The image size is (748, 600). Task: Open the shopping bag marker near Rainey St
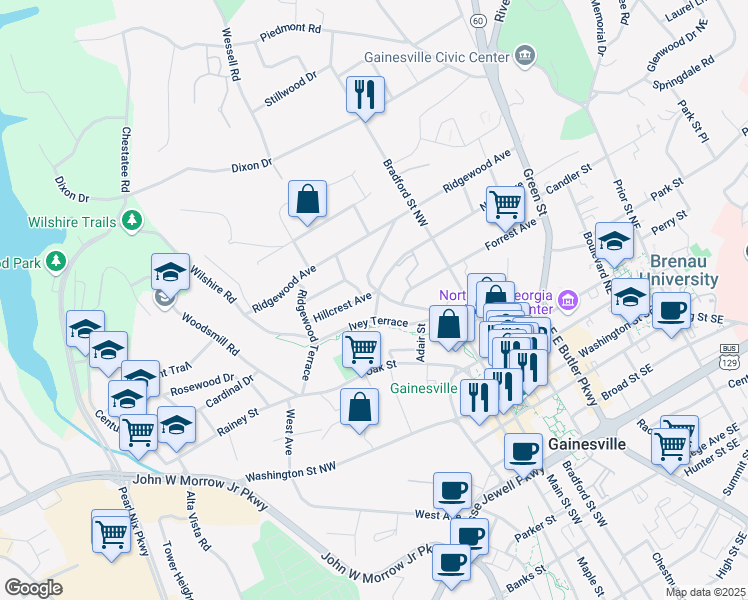click(359, 407)
